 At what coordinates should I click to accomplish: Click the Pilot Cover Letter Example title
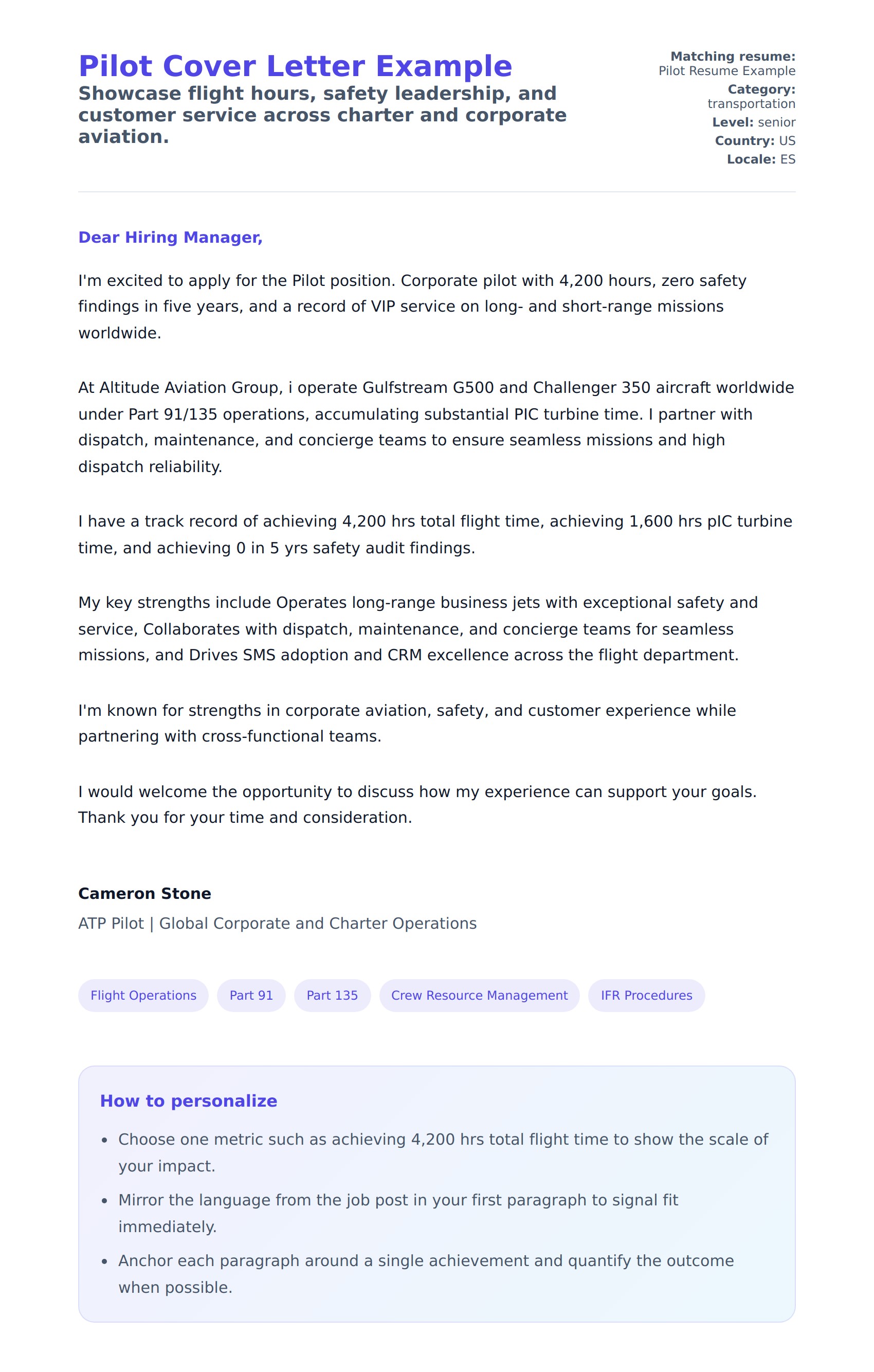pyautogui.click(x=295, y=66)
